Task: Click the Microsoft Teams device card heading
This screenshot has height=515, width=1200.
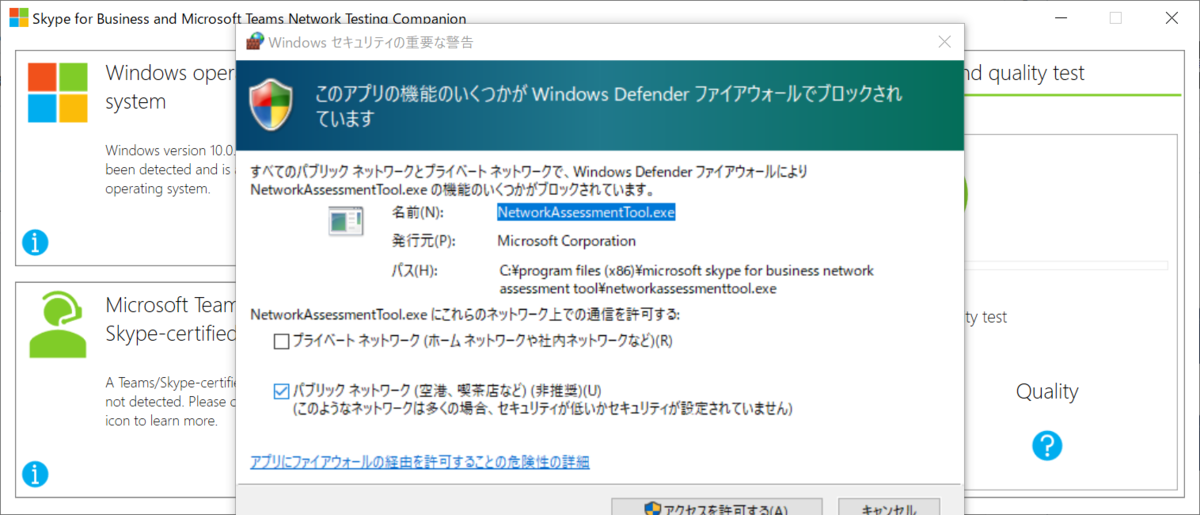Action: [170, 318]
